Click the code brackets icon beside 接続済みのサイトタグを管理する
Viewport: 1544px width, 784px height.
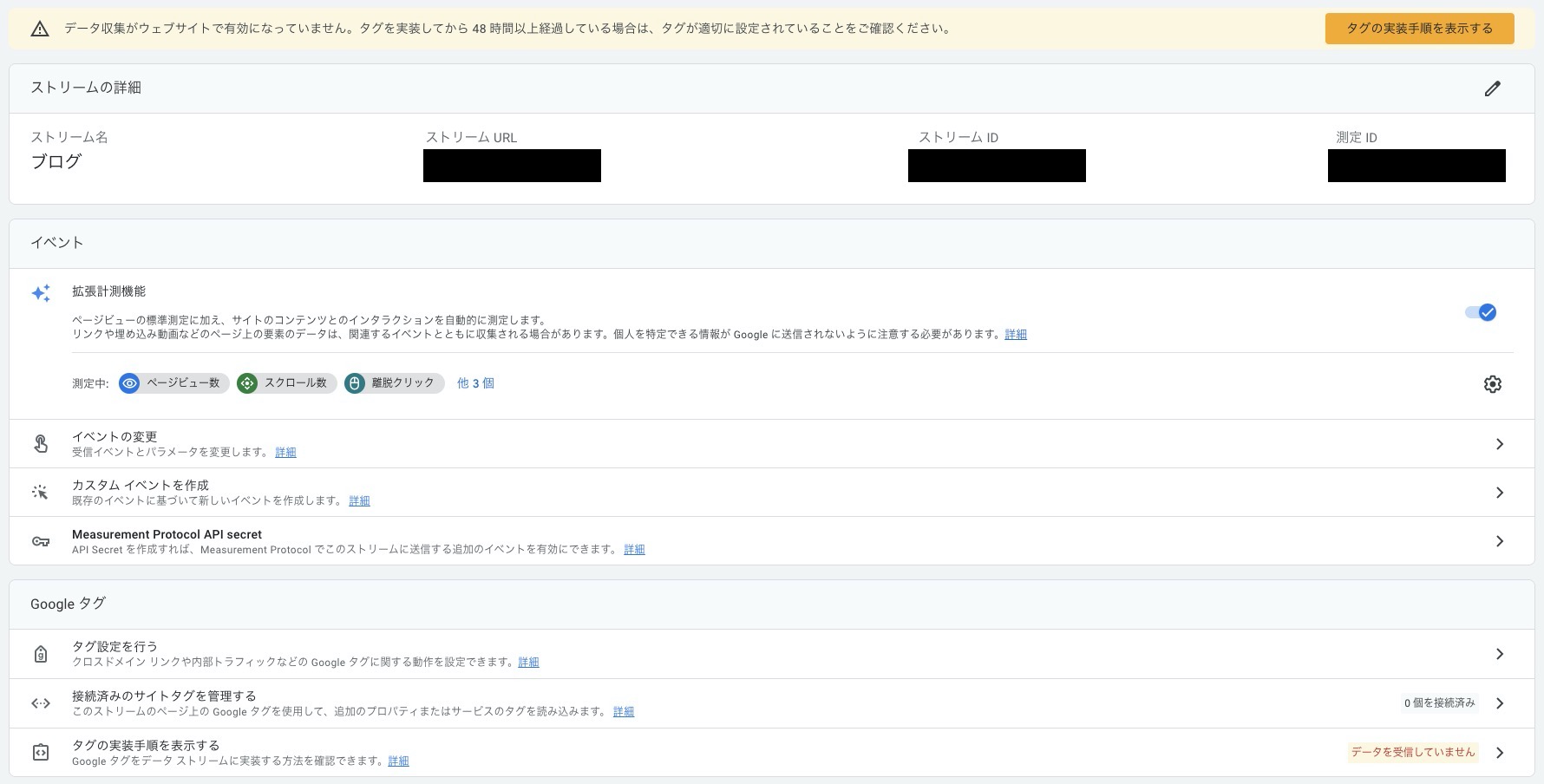[x=40, y=702]
